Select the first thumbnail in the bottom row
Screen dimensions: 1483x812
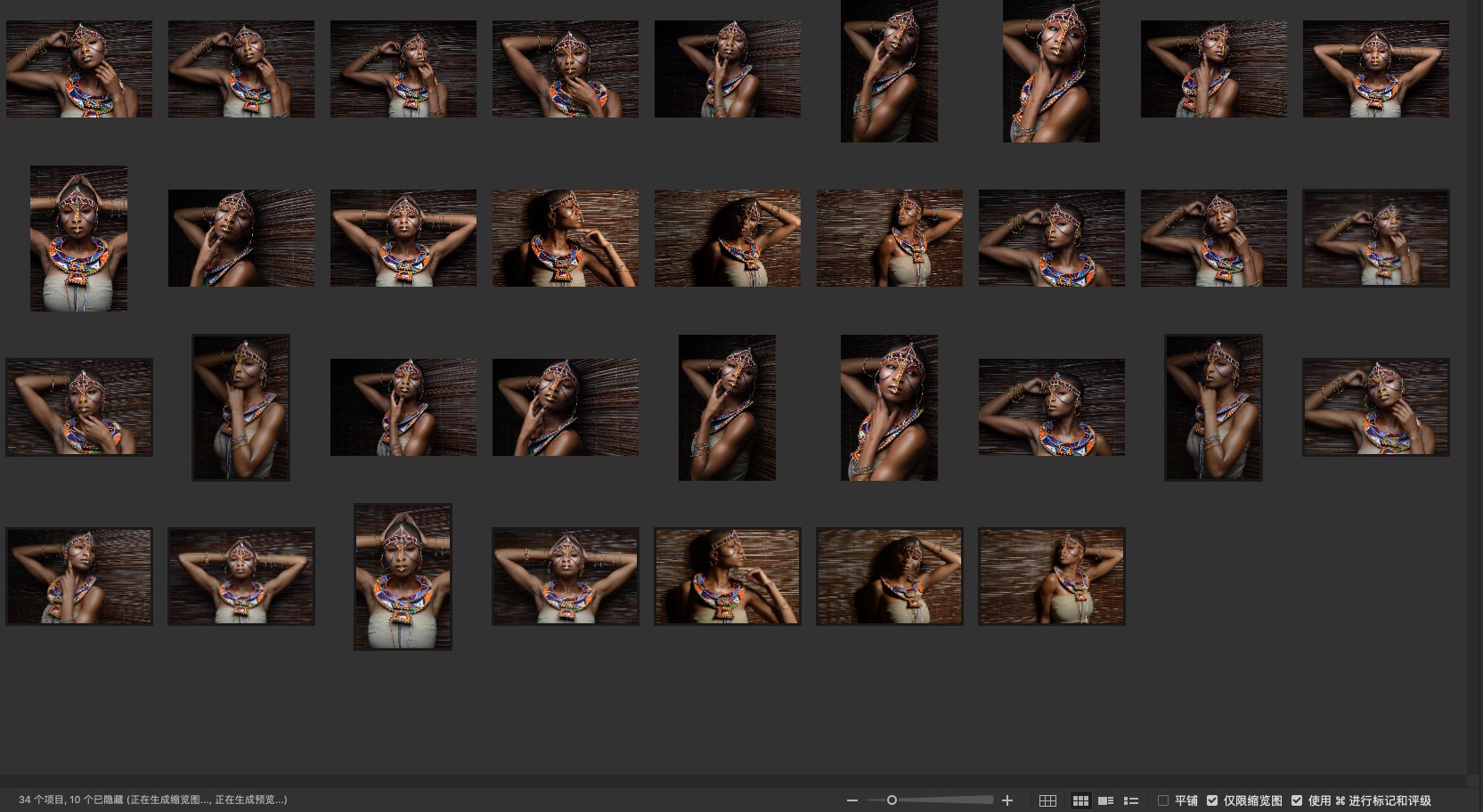coord(79,576)
